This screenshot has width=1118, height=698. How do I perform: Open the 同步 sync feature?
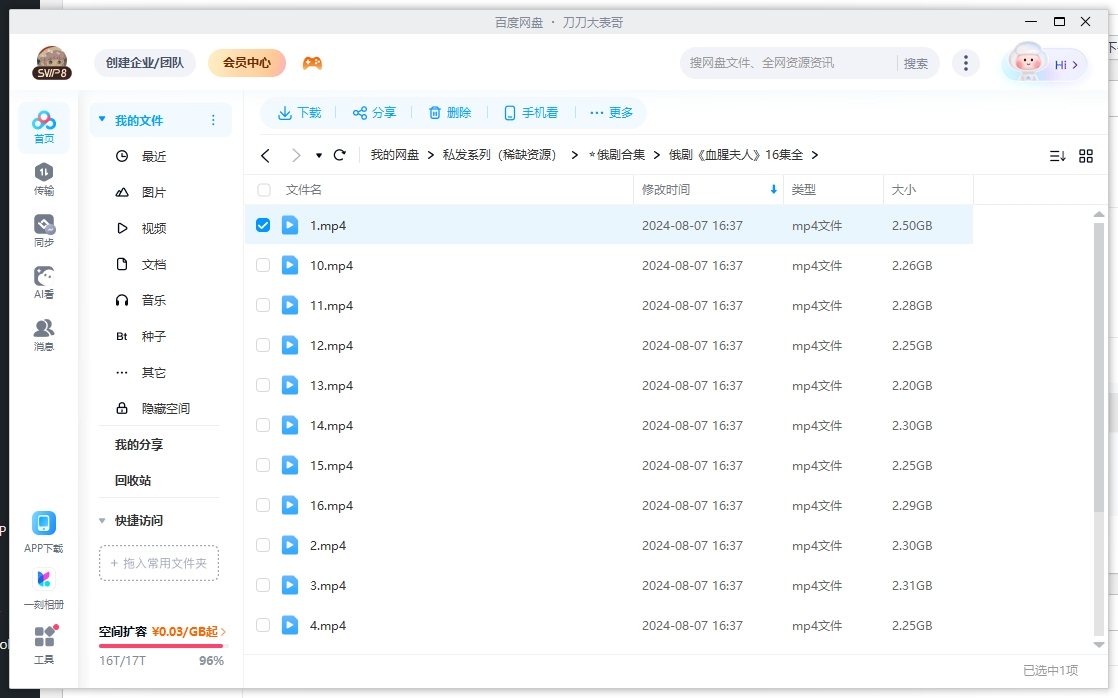[43, 230]
